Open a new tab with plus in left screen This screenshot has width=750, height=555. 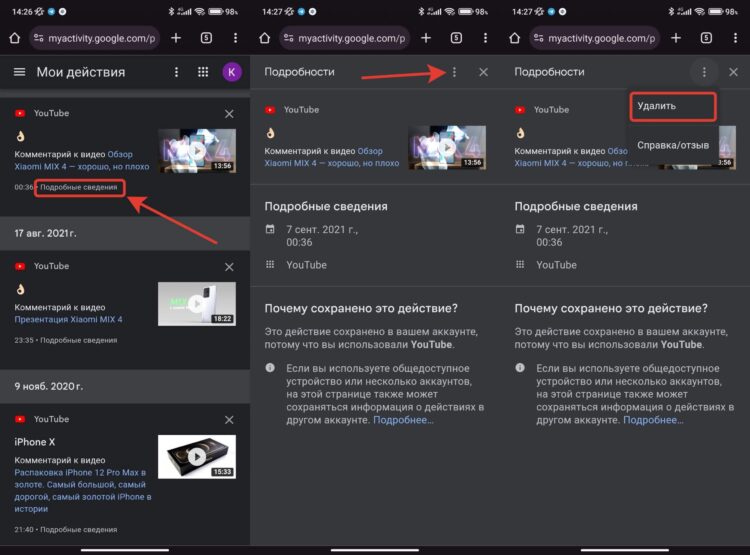pos(176,38)
